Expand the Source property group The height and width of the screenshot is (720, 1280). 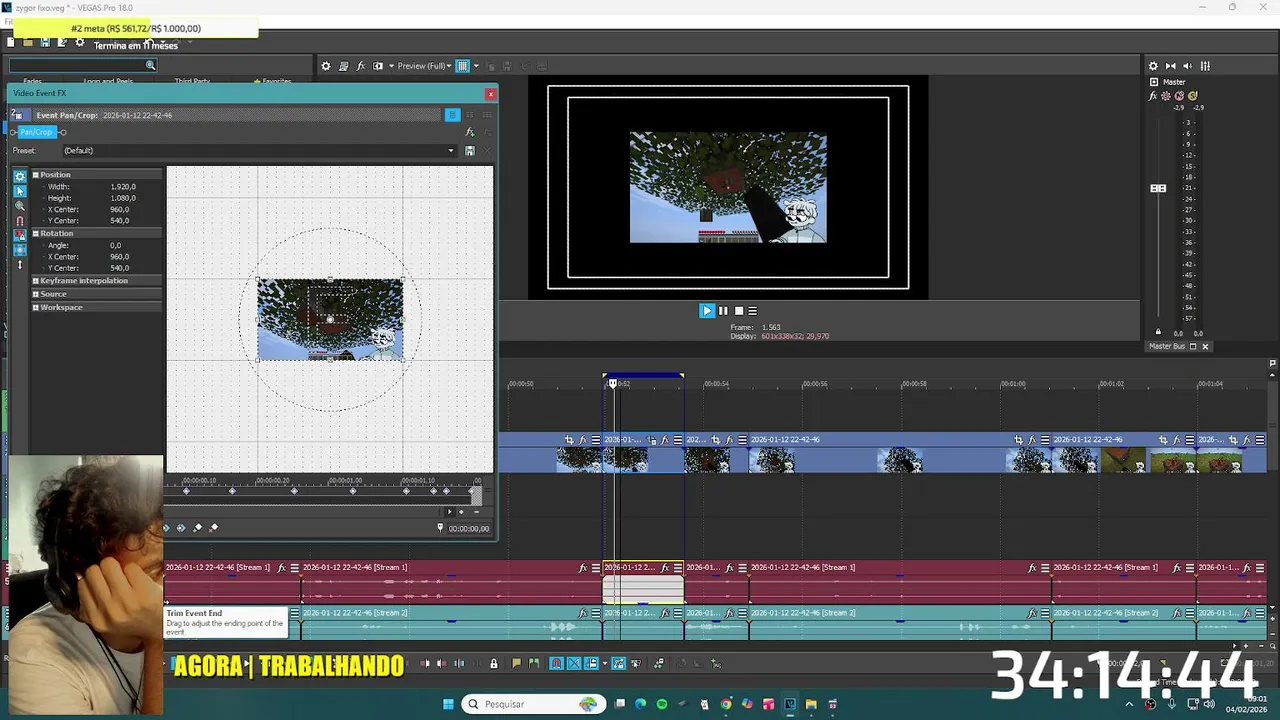click(x=35, y=294)
